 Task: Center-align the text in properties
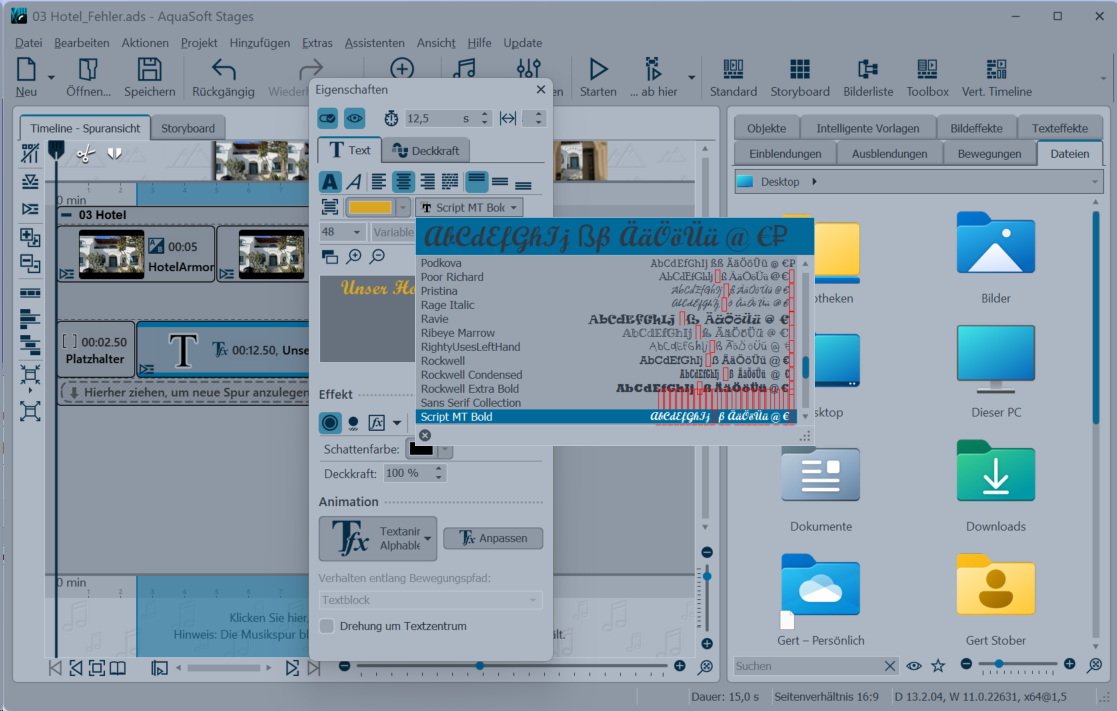403,182
